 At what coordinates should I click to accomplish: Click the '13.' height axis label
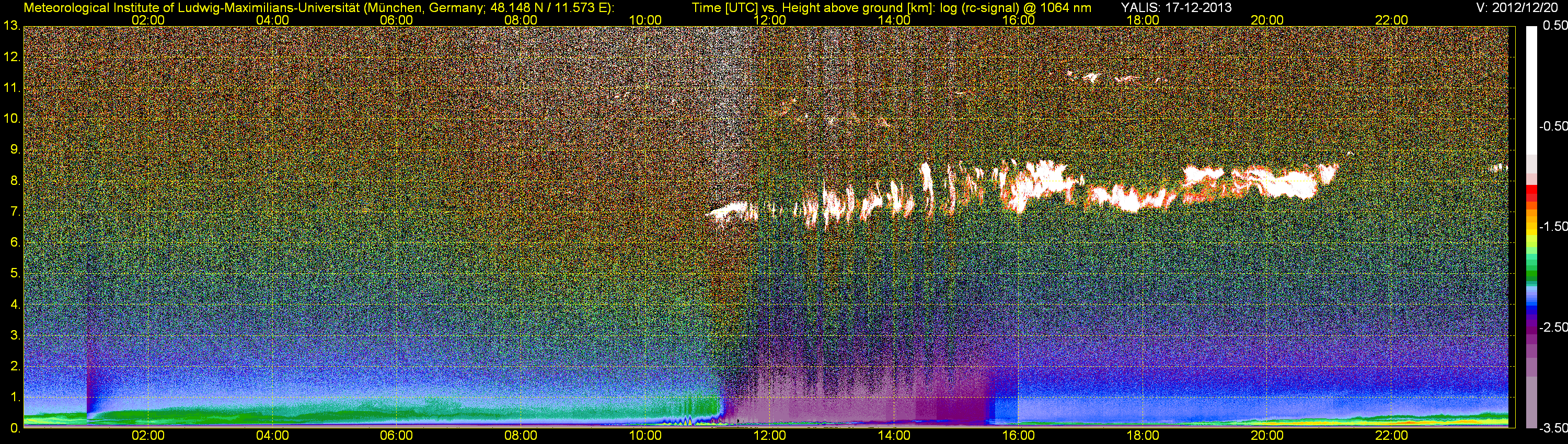point(11,26)
